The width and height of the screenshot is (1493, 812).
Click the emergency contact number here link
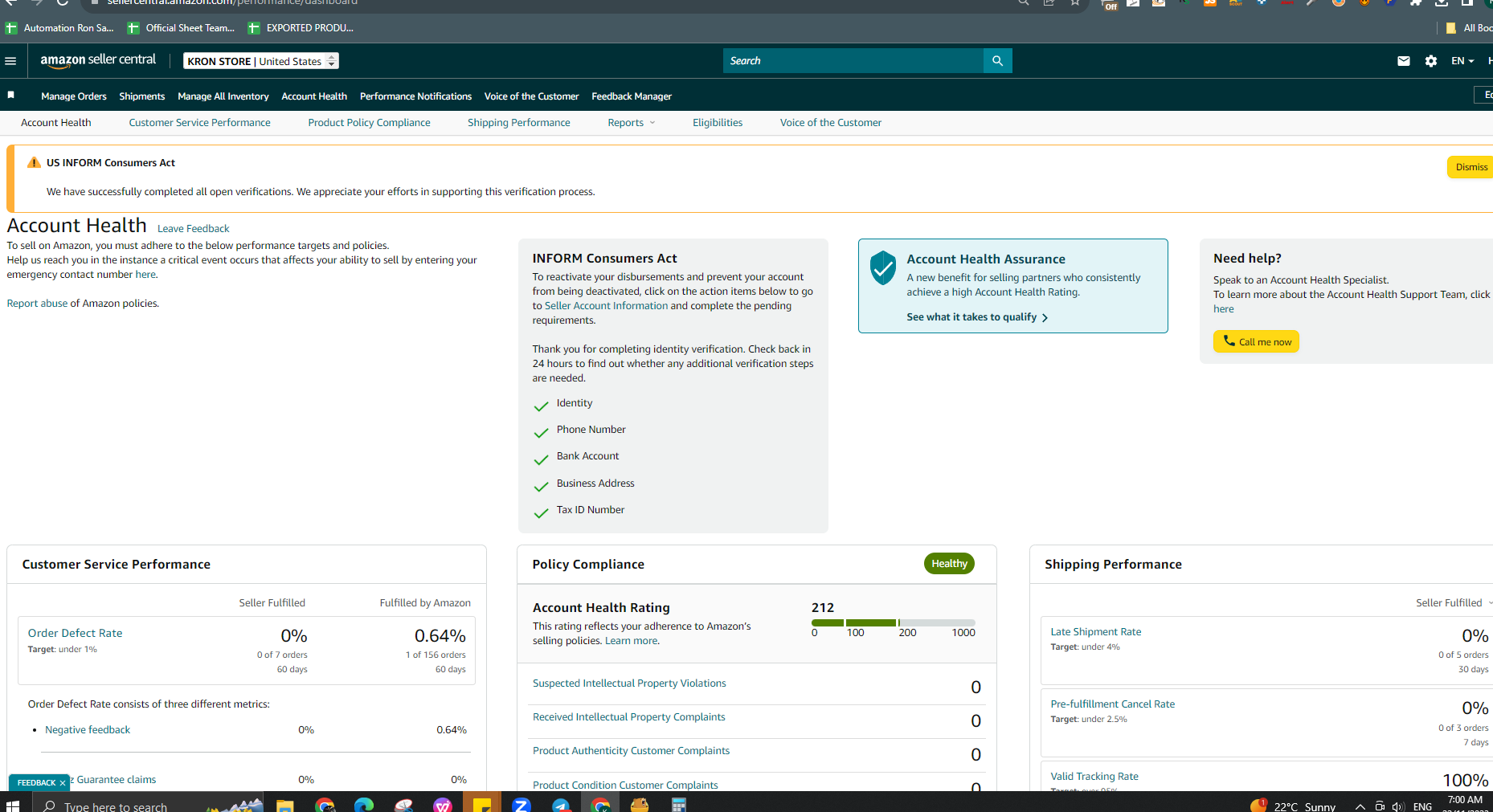(x=145, y=275)
